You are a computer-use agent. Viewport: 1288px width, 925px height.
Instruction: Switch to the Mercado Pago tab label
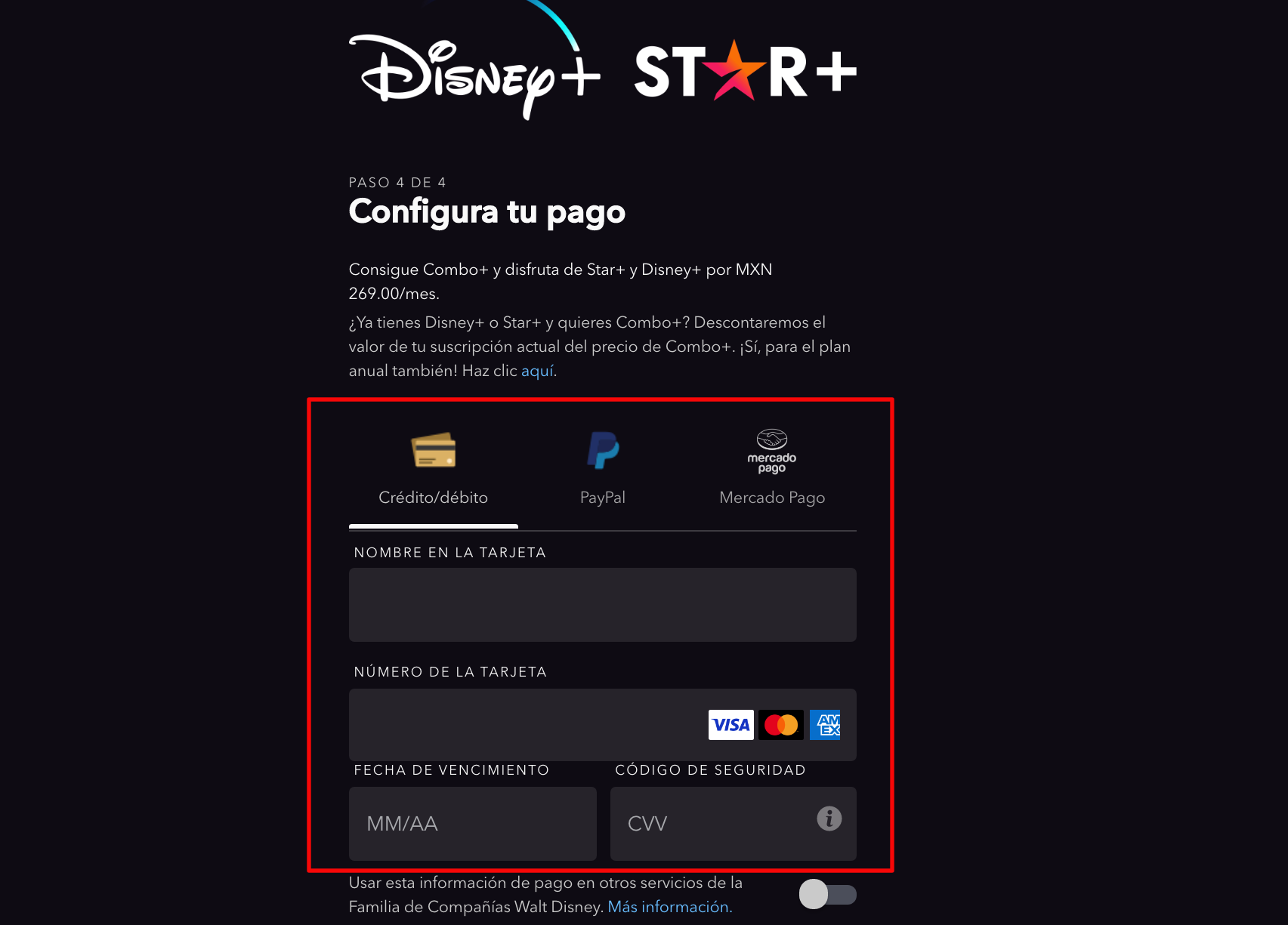[x=772, y=498]
